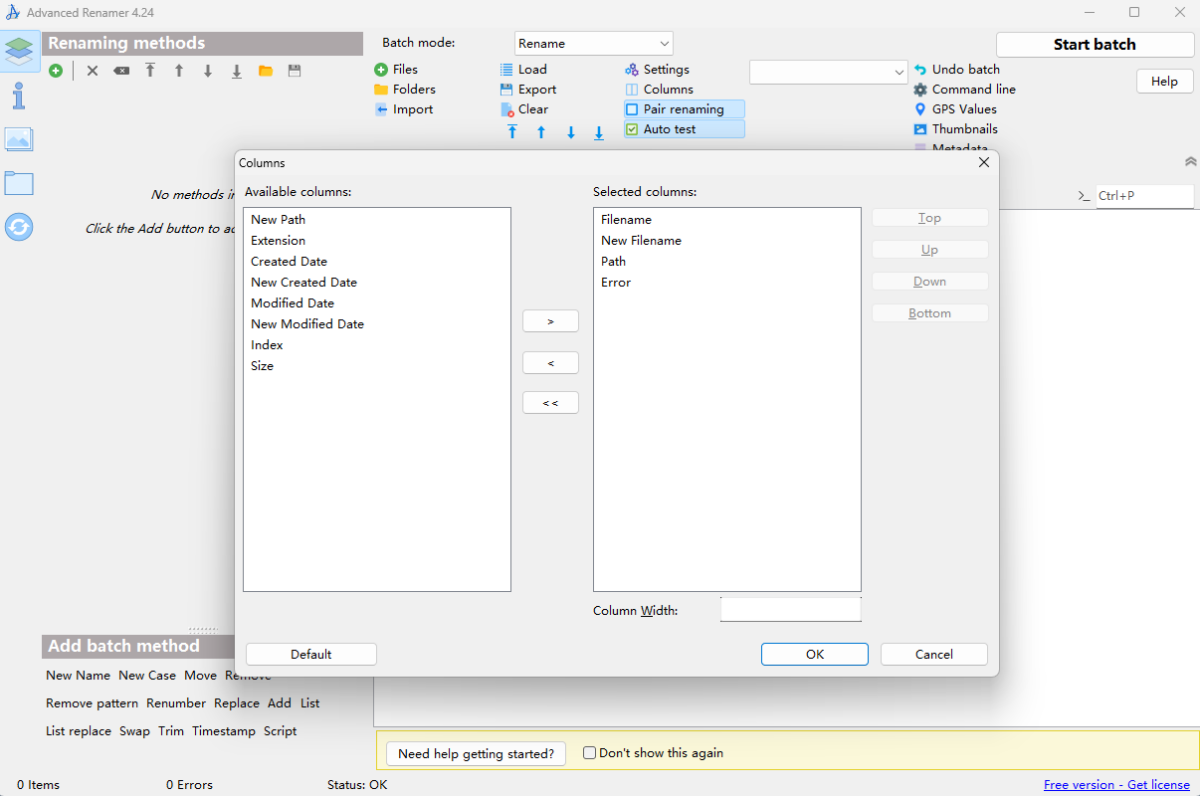This screenshot has height=796, width=1200.
Task: Switch to Thumbnails view
Action: tap(956, 129)
